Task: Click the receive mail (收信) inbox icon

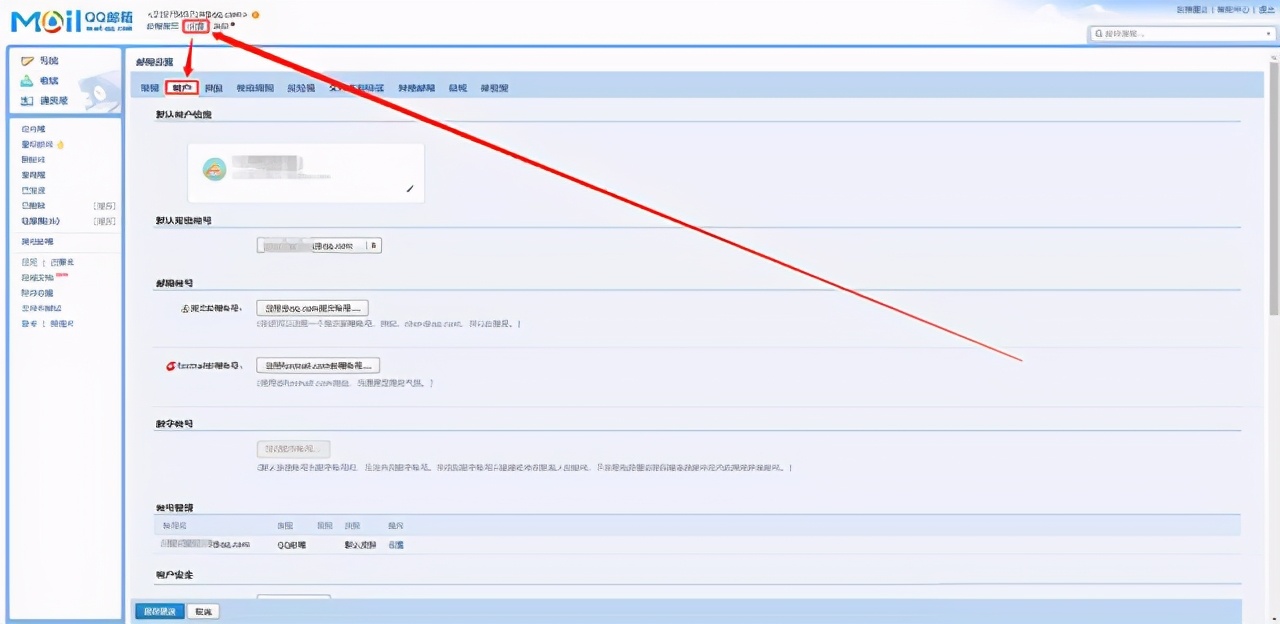Action: point(27,81)
